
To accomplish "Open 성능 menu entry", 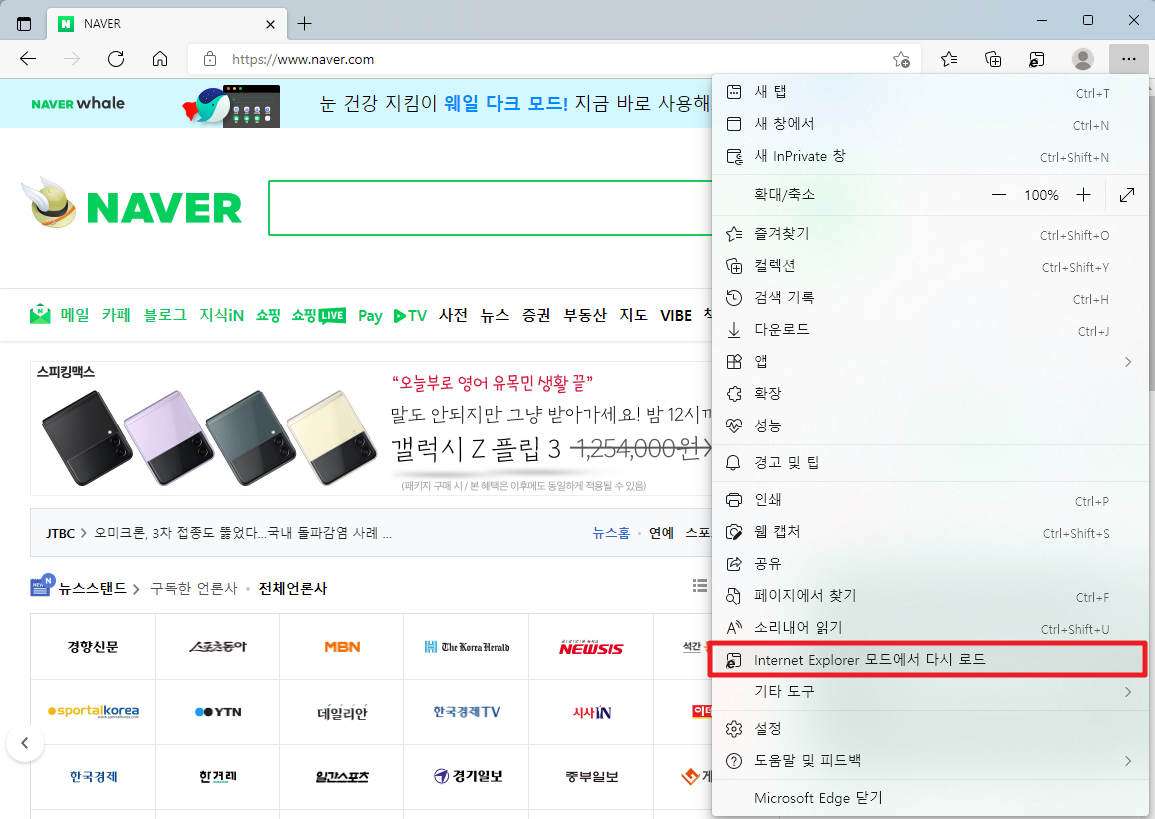I will click(x=930, y=426).
